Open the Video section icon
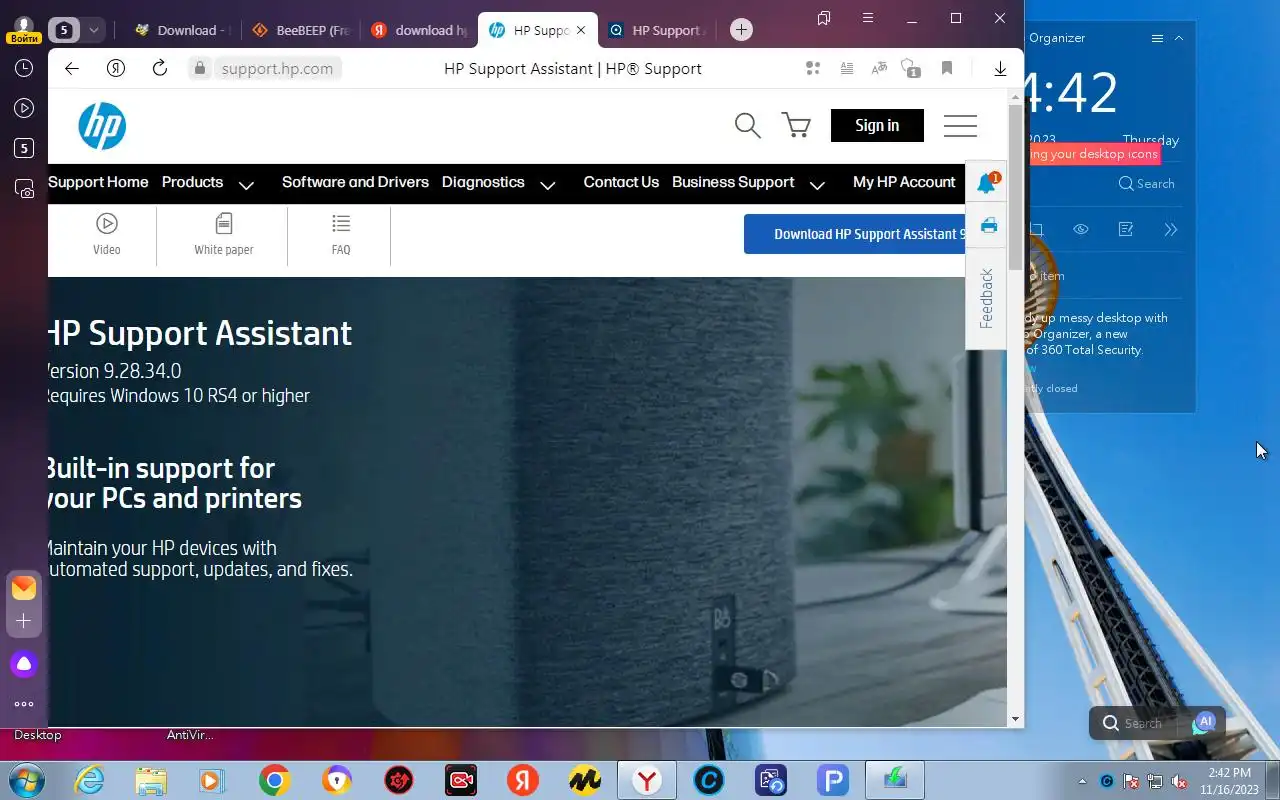The width and height of the screenshot is (1280, 800). point(107,223)
